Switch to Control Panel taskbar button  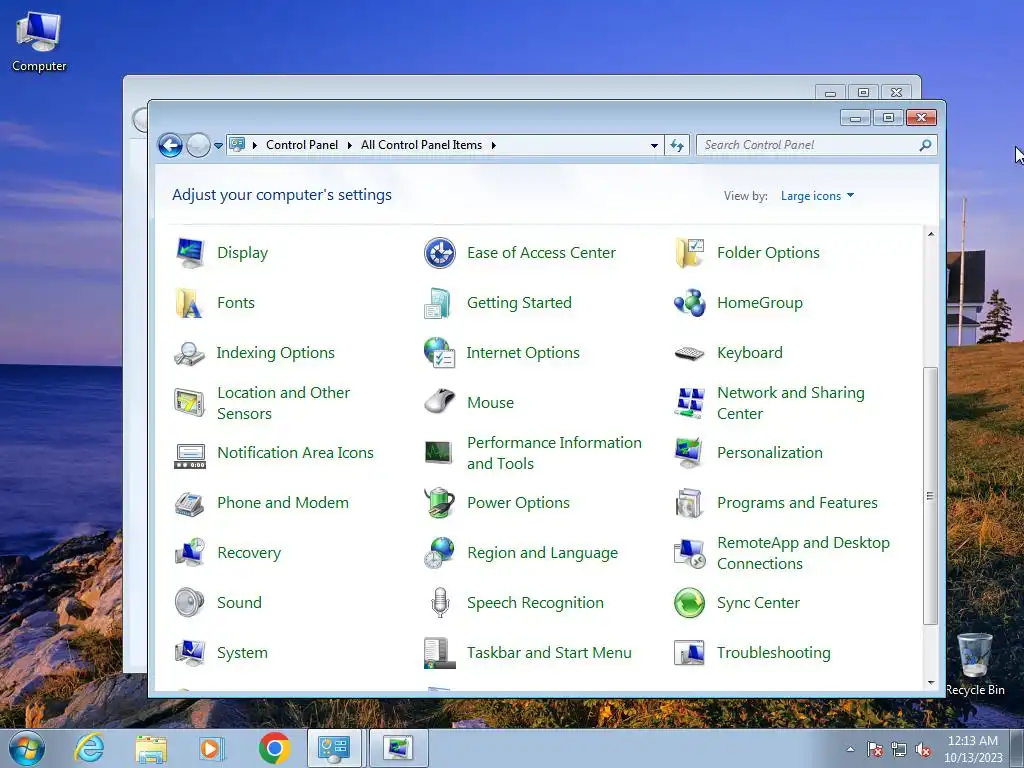(334, 748)
